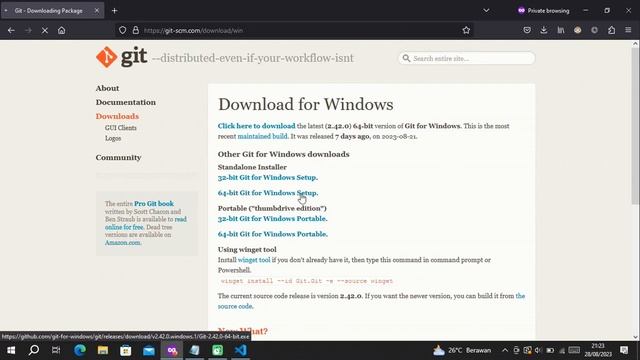Open Visual Studio Code from the taskbar
This screenshot has height=360, width=640.
pos(241,350)
